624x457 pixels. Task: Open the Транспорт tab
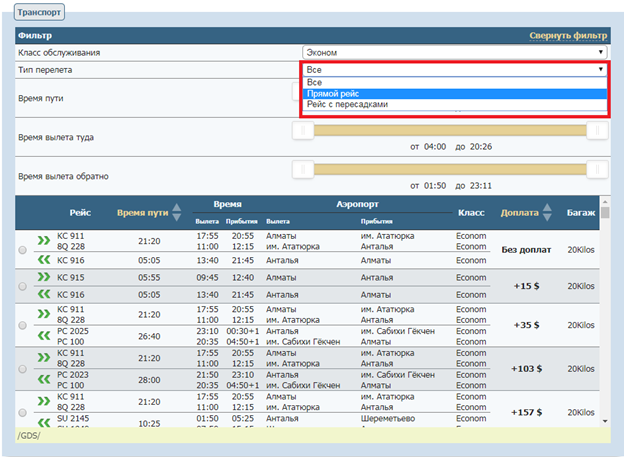tap(39, 12)
